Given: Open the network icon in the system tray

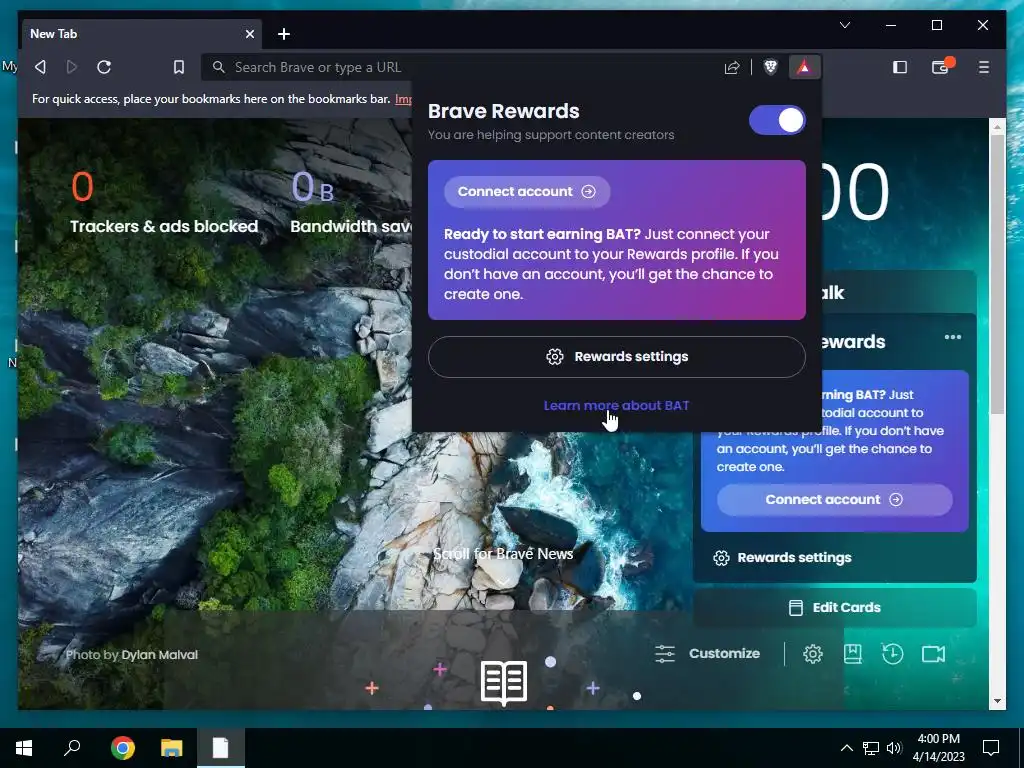Looking at the screenshot, I should (871, 748).
